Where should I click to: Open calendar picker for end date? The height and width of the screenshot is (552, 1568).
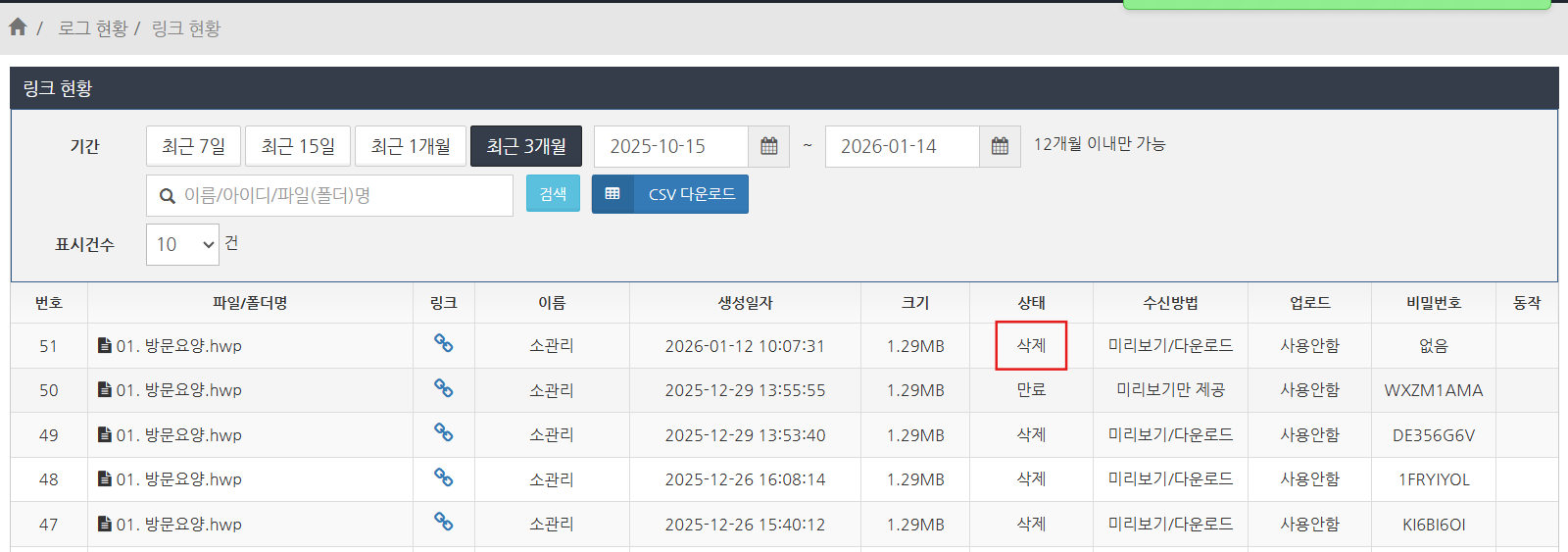(x=1000, y=146)
